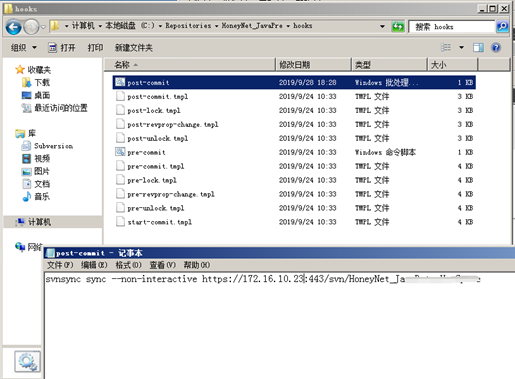
Task: Open Notepad 帮助(H) menu
Action: pyautogui.click(x=197, y=265)
